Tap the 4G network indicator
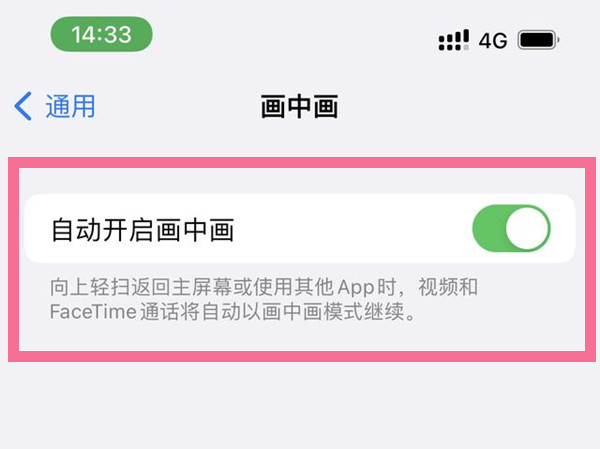Image resolution: width=600 pixels, height=449 pixels. 493,40
